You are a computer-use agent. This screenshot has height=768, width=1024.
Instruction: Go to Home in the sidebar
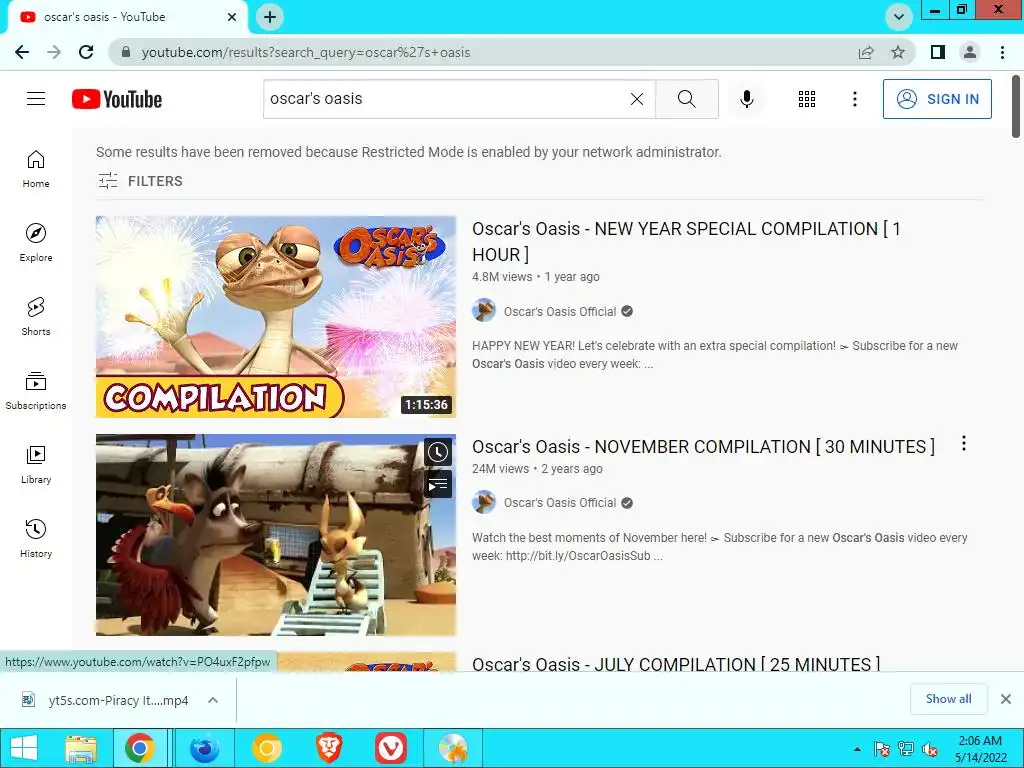[x=36, y=169]
